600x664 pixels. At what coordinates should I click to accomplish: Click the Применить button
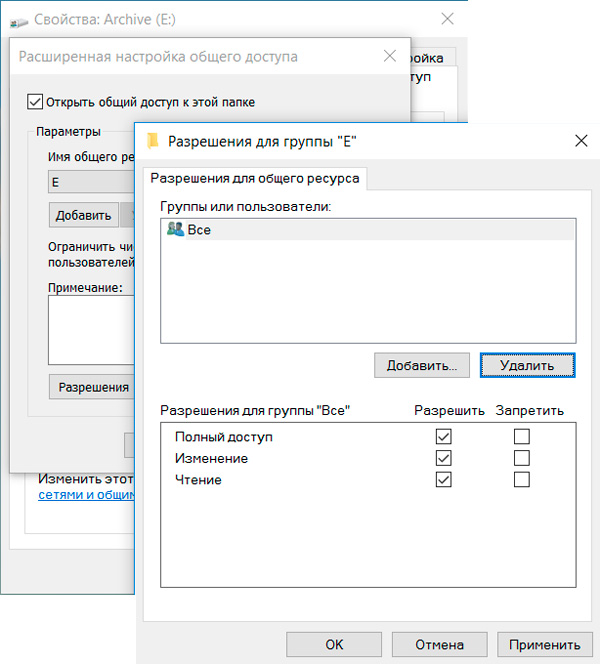(x=544, y=645)
